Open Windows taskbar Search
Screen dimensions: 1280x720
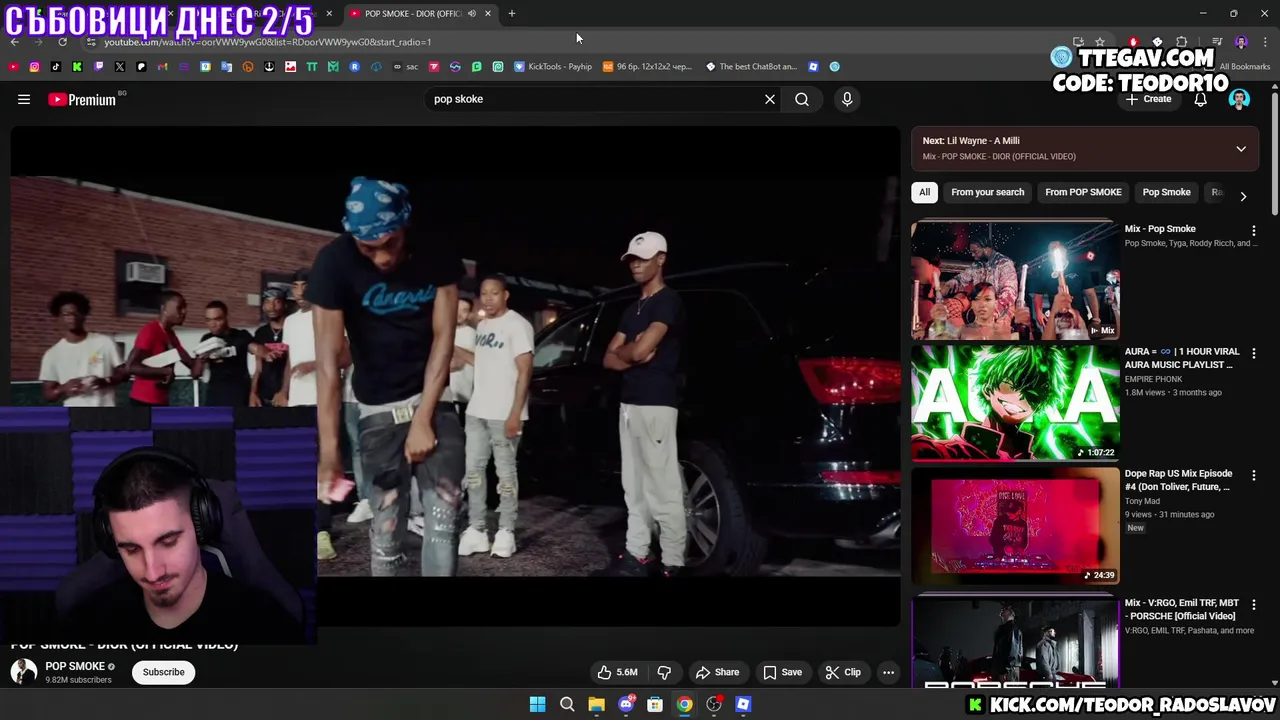pos(567,704)
